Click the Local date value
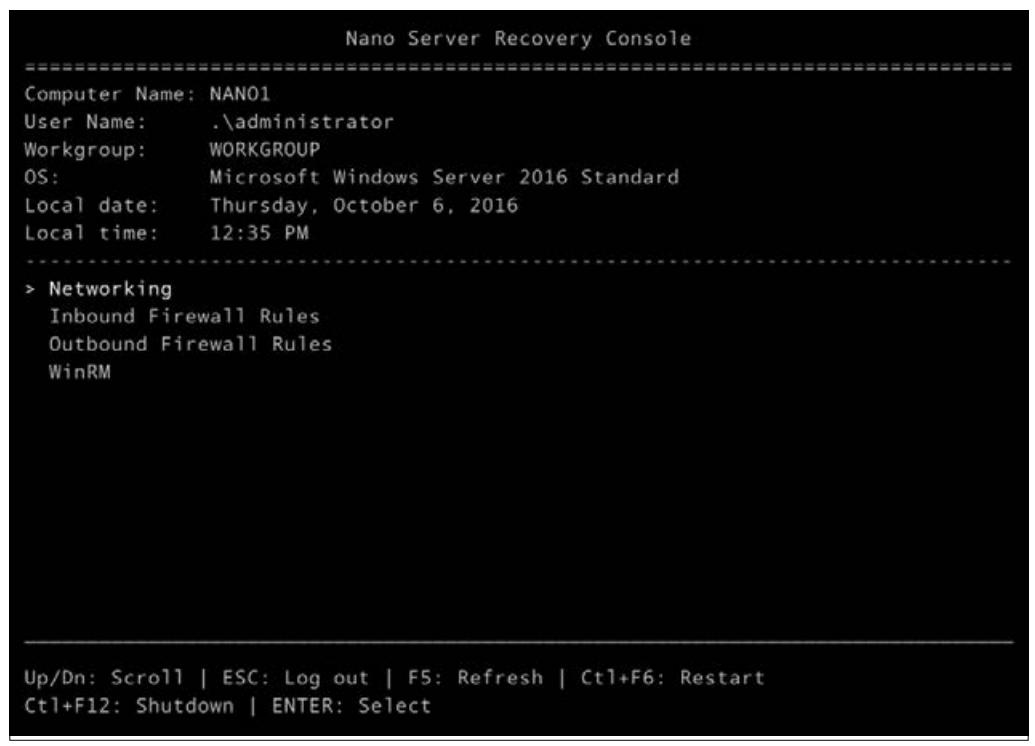1035x746 pixels. click(364, 205)
